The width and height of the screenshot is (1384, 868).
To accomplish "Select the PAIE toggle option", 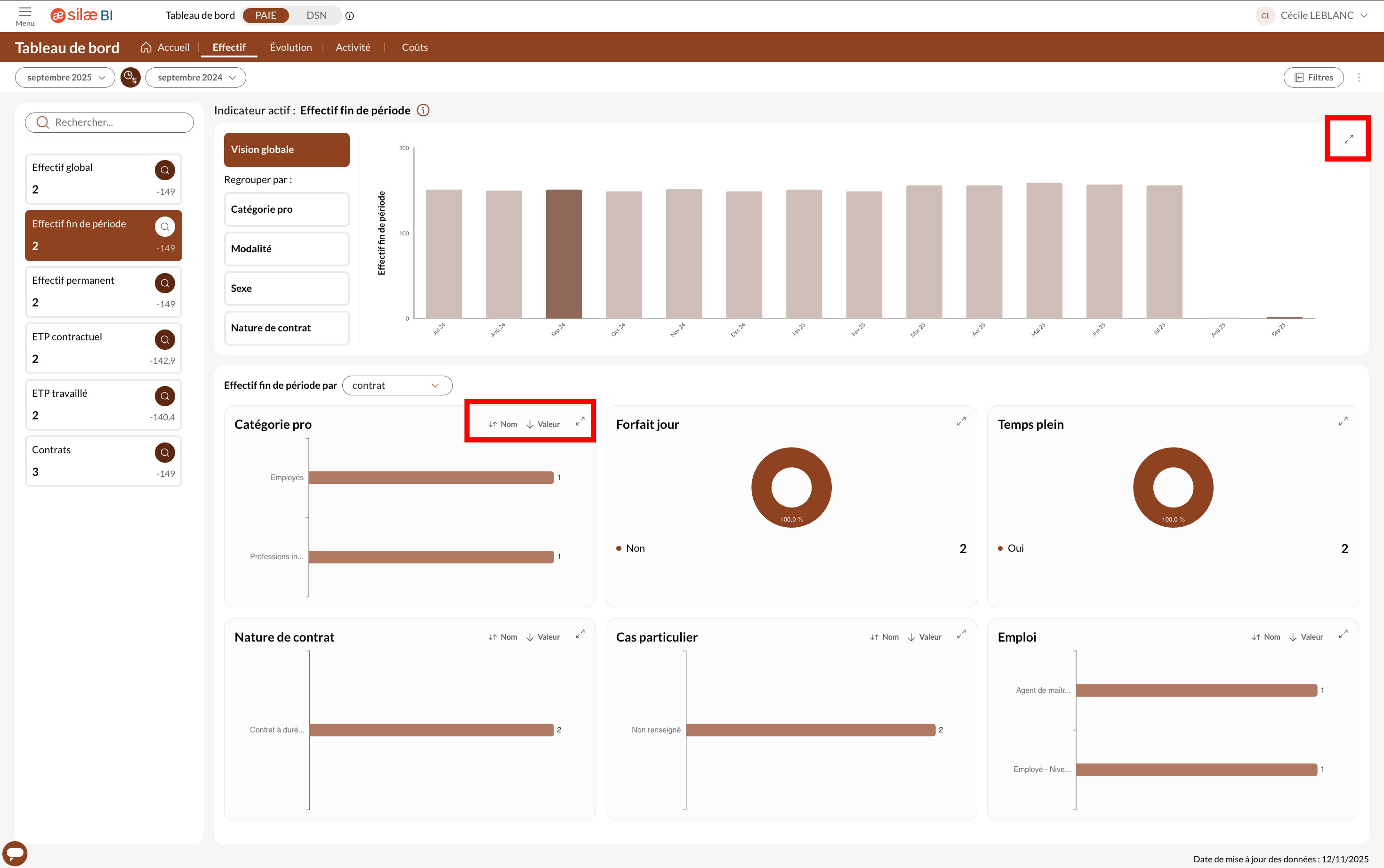I will pyautogui.click(x=266, y=16).
